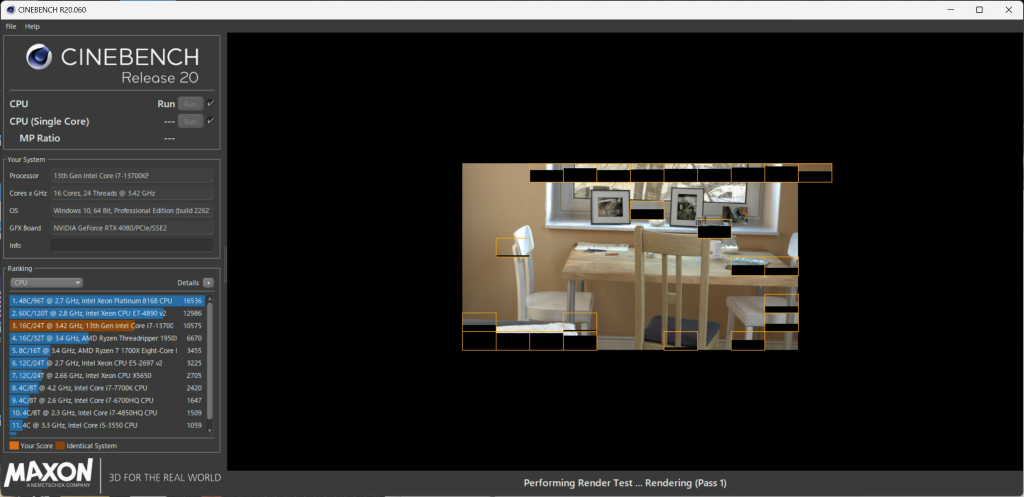
Task: Open the CPU ranking type dropdown
Action: pos(46,283)
